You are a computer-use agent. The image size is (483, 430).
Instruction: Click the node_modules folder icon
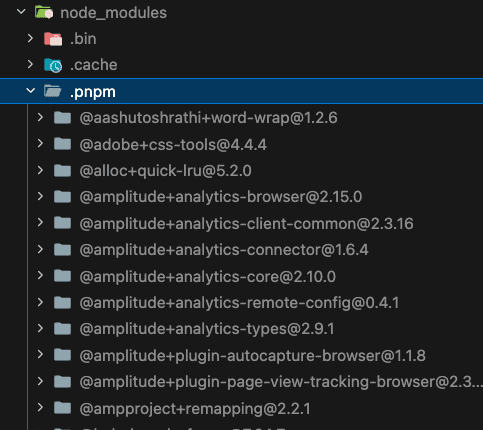coord(44,13)
